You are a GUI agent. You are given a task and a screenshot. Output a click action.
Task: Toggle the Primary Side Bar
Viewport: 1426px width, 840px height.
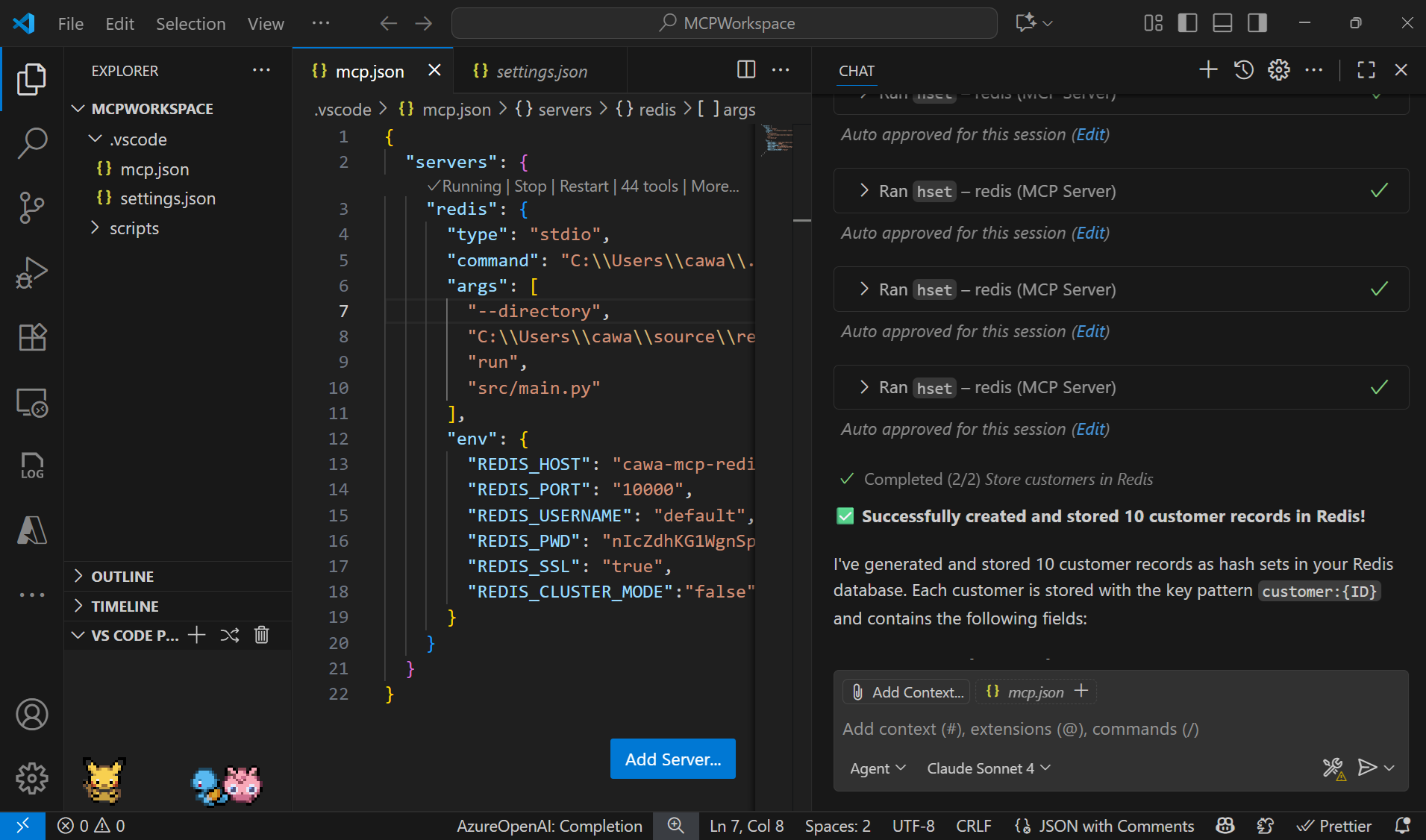[x=1187, y=23]
